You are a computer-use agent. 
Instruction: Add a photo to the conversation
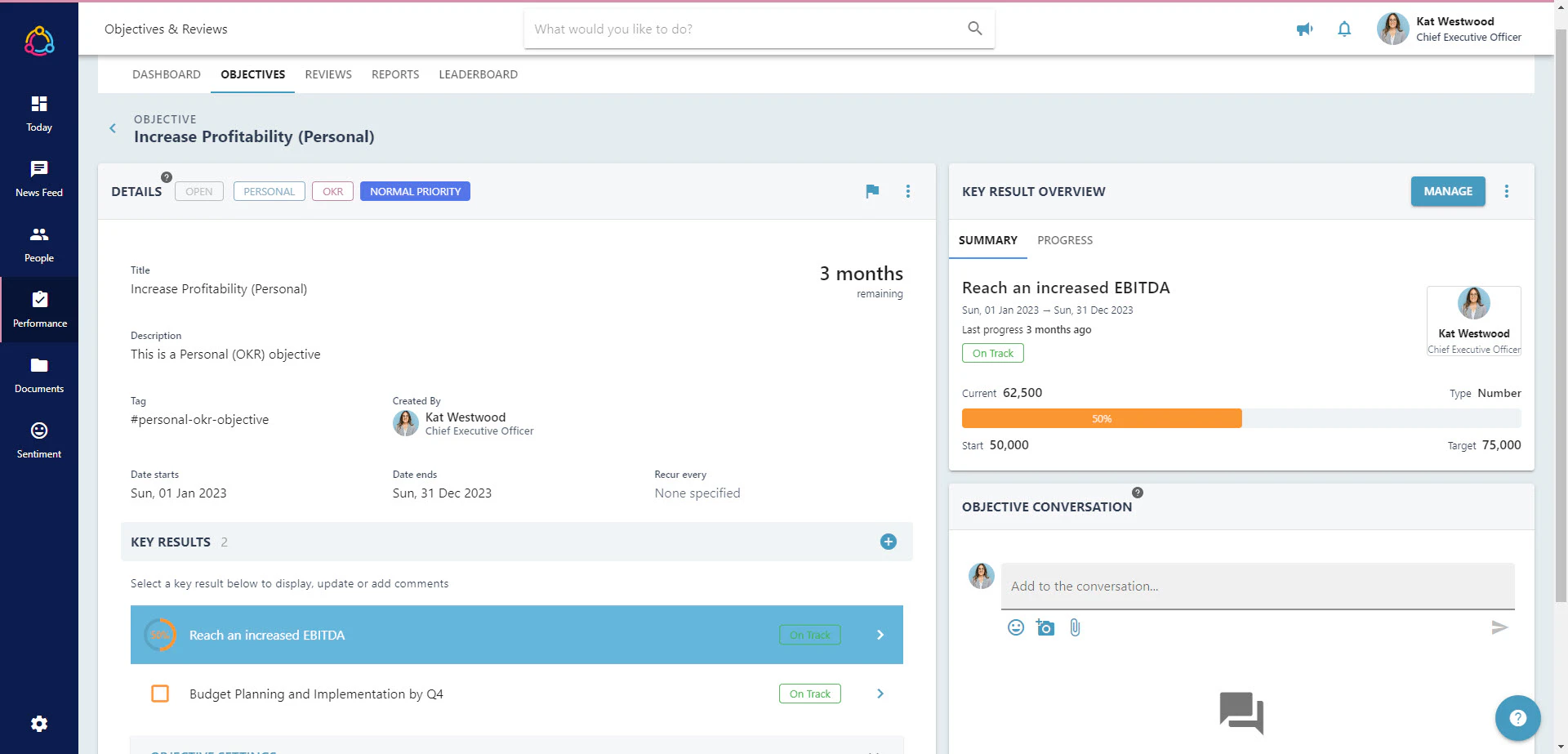click(x=1045, y=627)
